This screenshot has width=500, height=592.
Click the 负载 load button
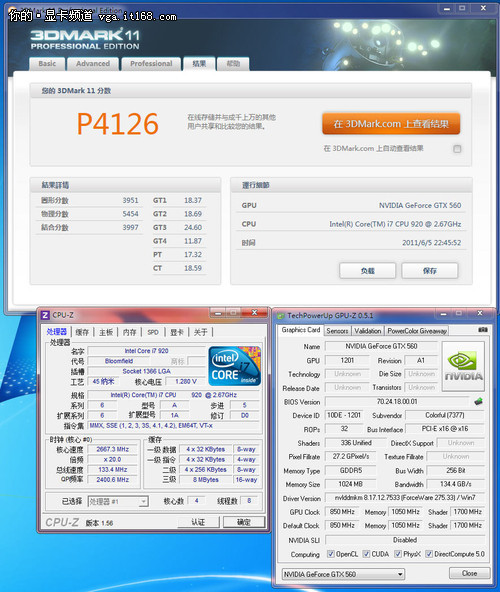click(x=367, y=271)
